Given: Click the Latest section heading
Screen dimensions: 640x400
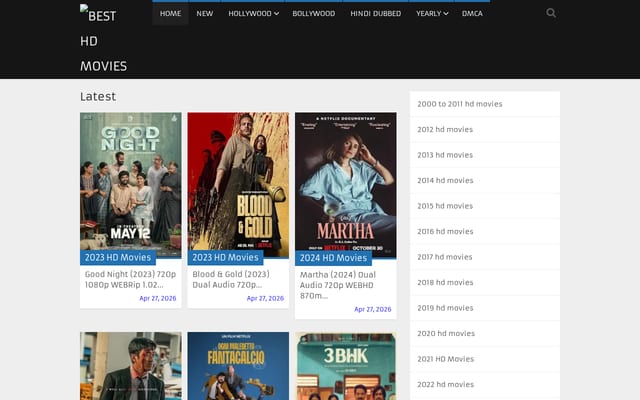Looking at the screenshot, I should [x=98, y=97].
